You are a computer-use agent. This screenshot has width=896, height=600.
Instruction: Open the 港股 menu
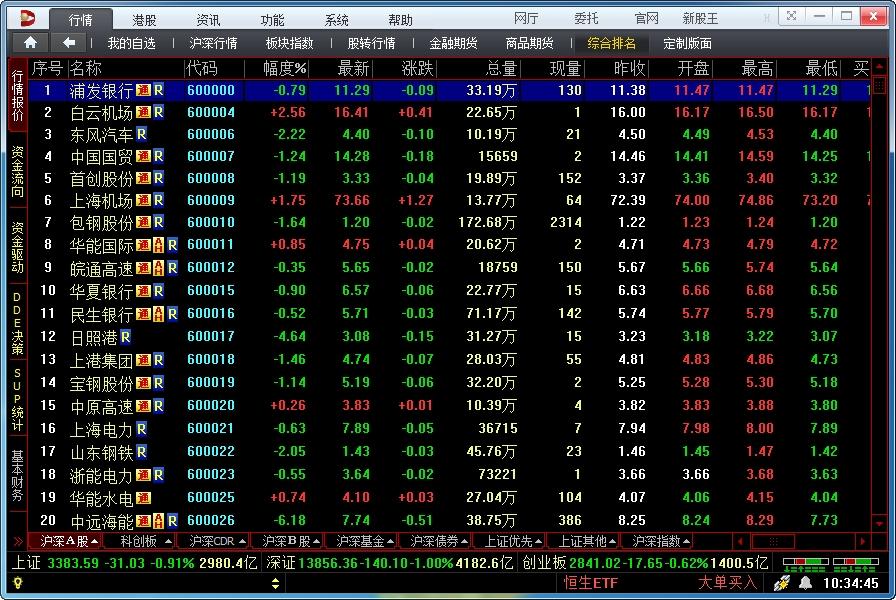(x=144, y=20)
